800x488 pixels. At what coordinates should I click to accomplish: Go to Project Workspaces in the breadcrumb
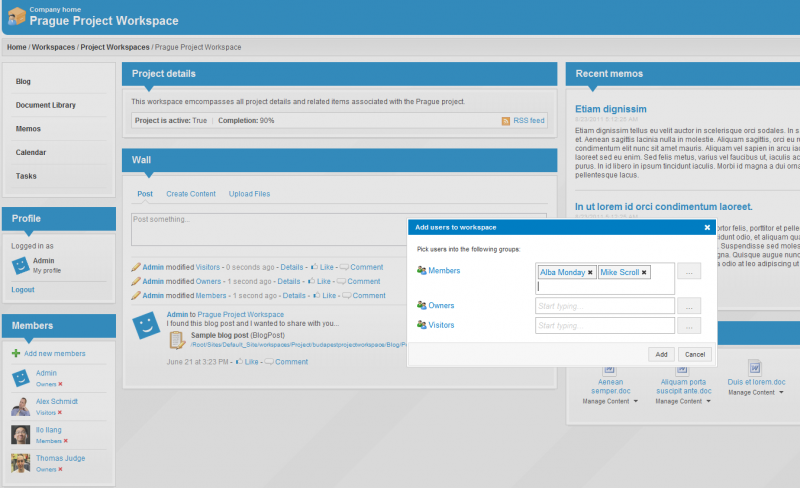115,47
